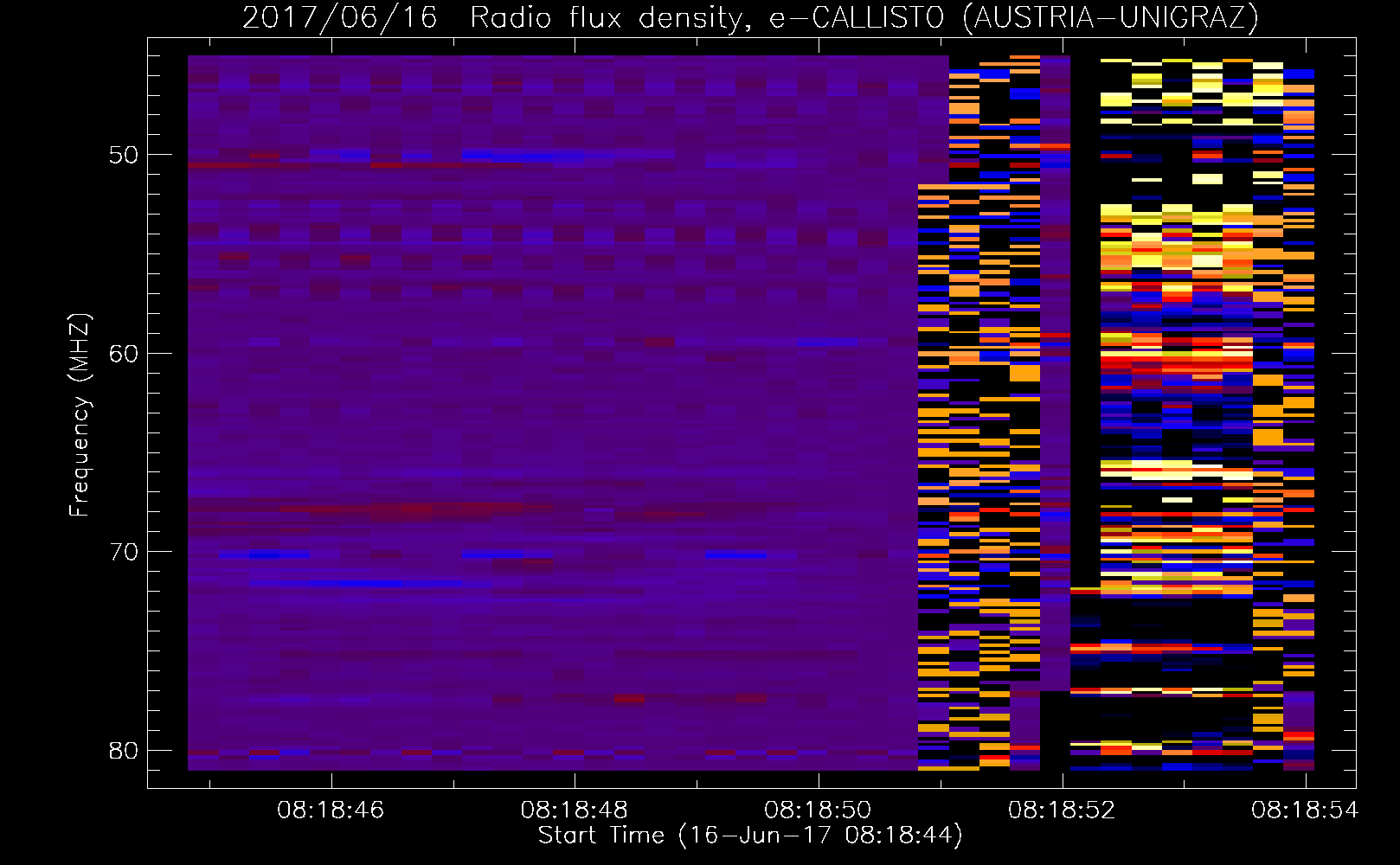Click the 80 frequency tick label
This screenshot has width=1400, height=865.
click(x=124, y=750)
